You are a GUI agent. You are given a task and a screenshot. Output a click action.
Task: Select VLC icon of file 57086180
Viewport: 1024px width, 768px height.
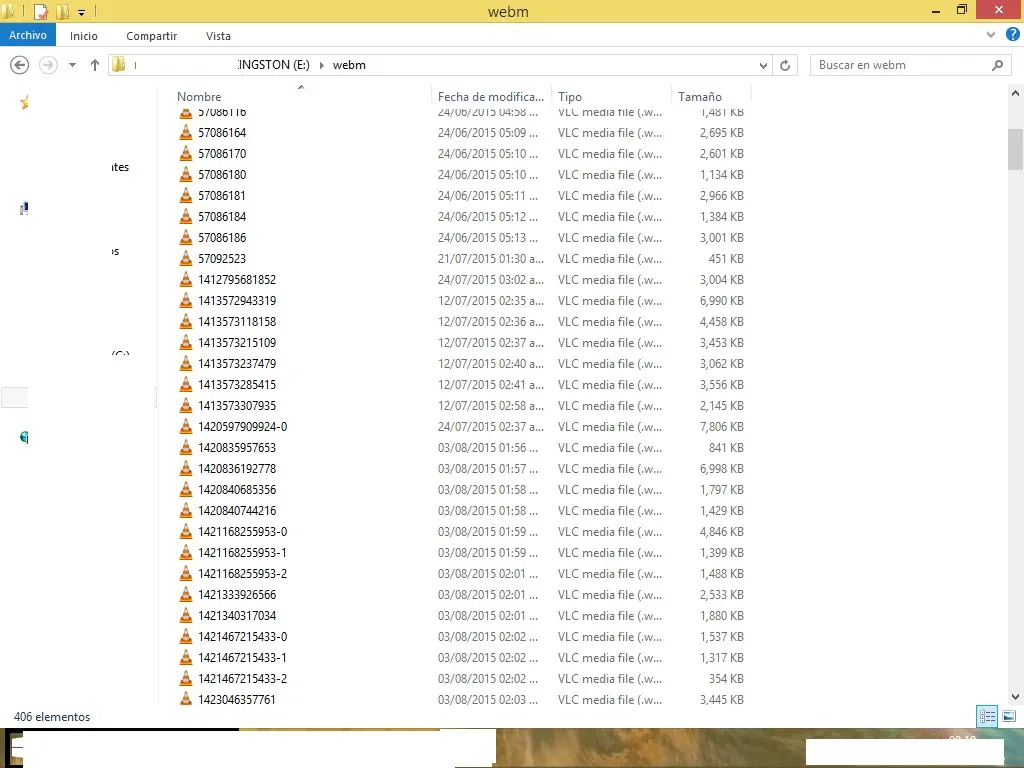[186, 174]
